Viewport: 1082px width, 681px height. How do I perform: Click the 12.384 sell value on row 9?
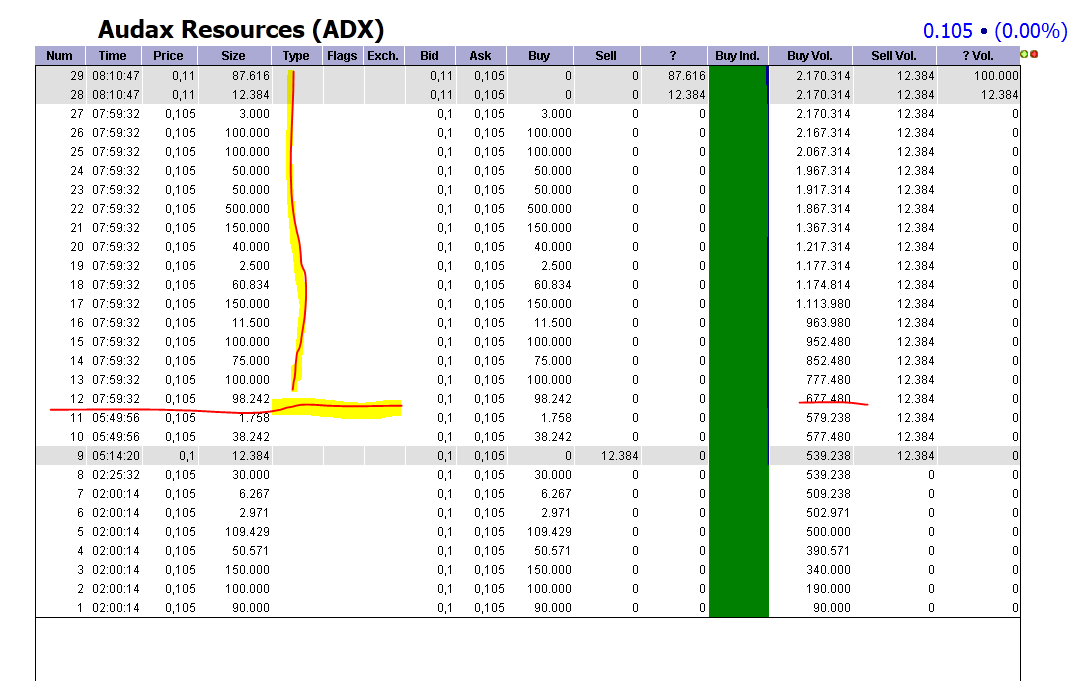click(x=620, y=455)
